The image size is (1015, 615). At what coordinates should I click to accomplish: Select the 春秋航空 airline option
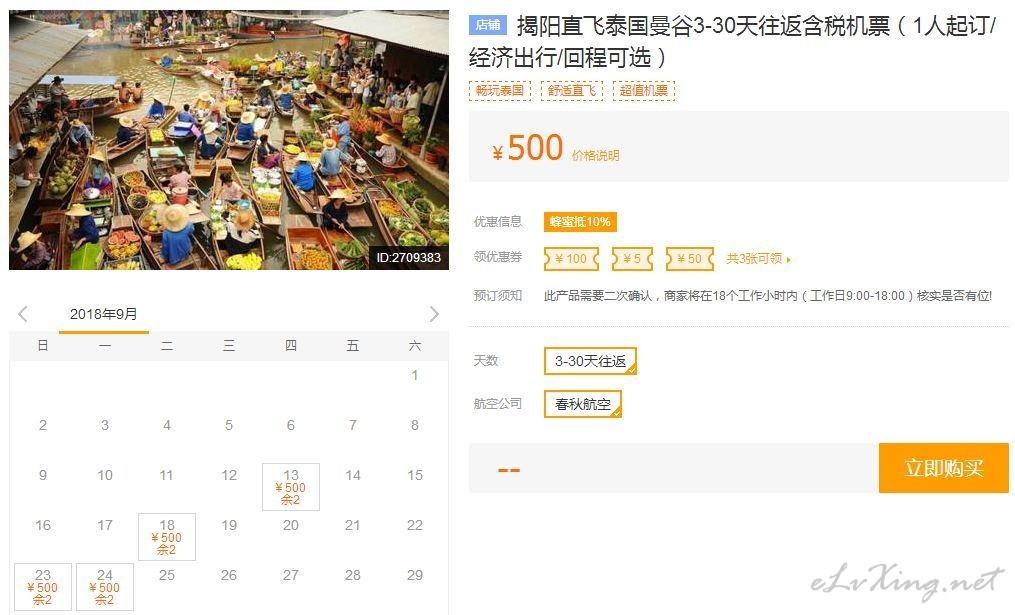tap(583, 404)
